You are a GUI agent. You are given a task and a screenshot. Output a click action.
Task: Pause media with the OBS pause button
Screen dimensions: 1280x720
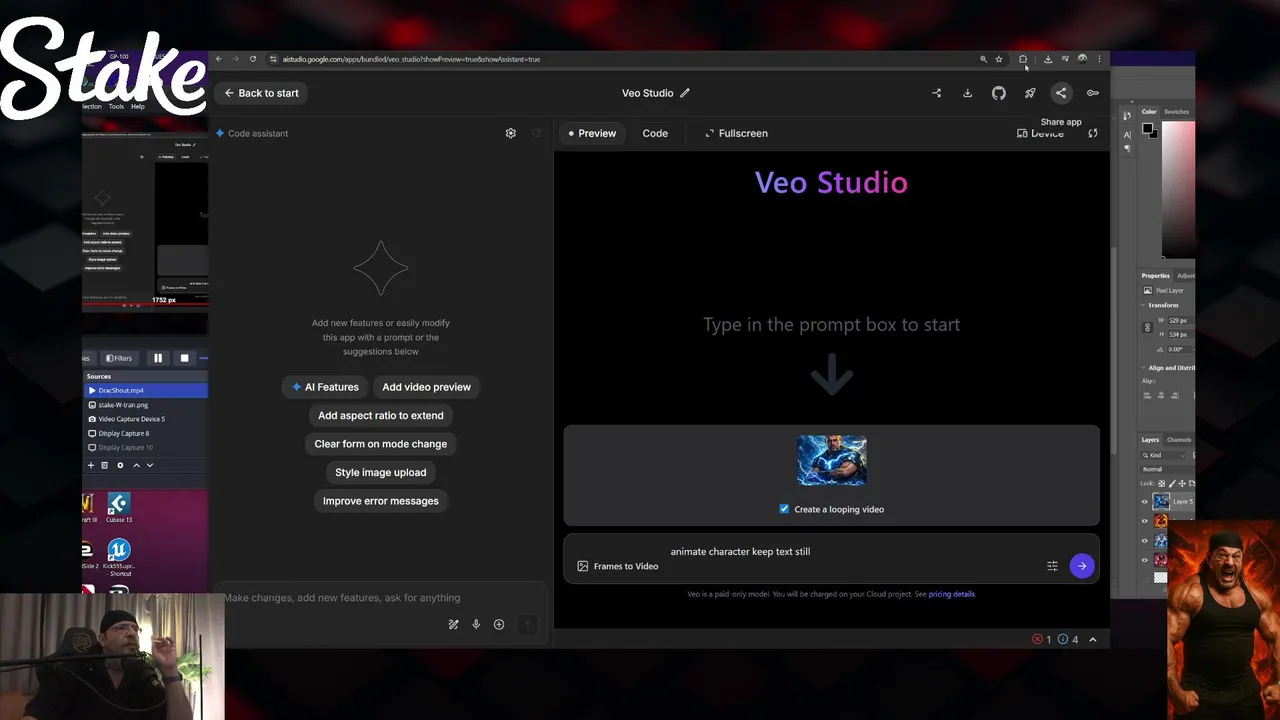pos(157,358)
